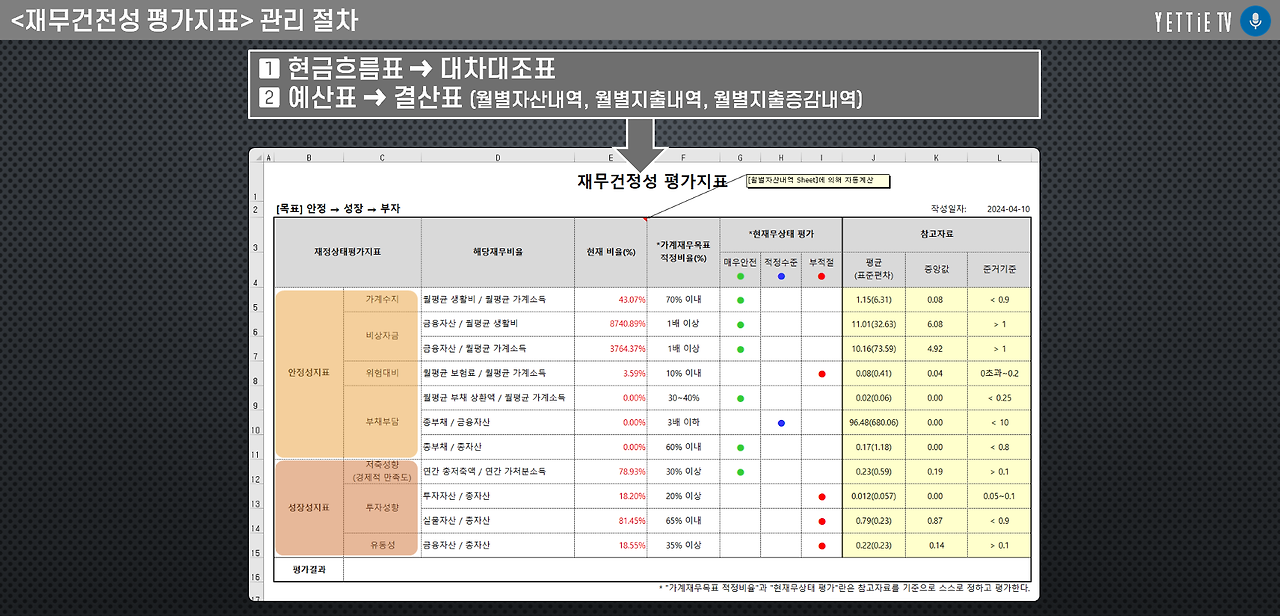Image resolution: width=1280 pixels, height=616 pixels.
Task: Click the red dot in the 투자자산/총자산 row
Action: coord(821,495)
